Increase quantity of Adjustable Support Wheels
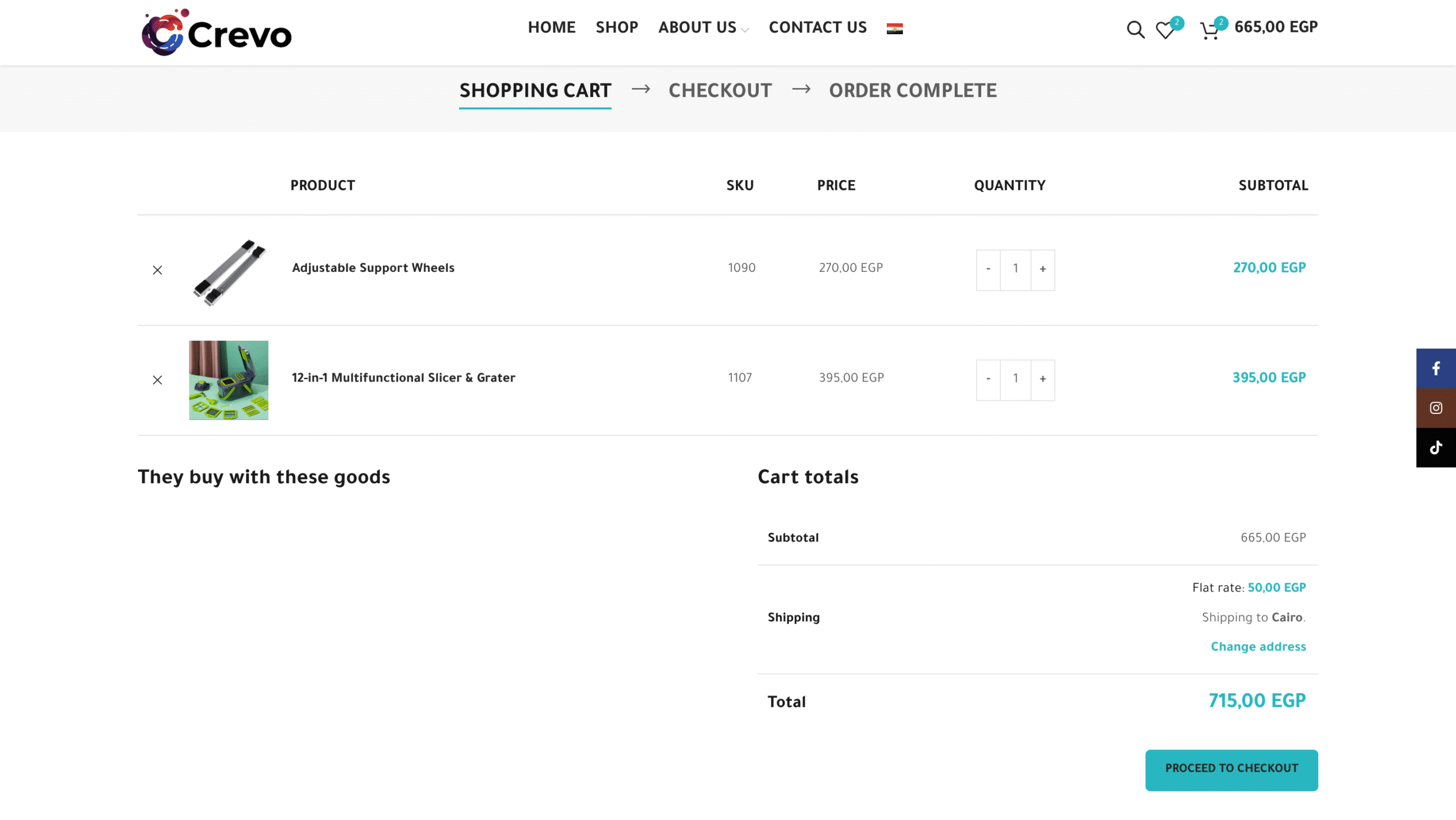 [1043, 270]
